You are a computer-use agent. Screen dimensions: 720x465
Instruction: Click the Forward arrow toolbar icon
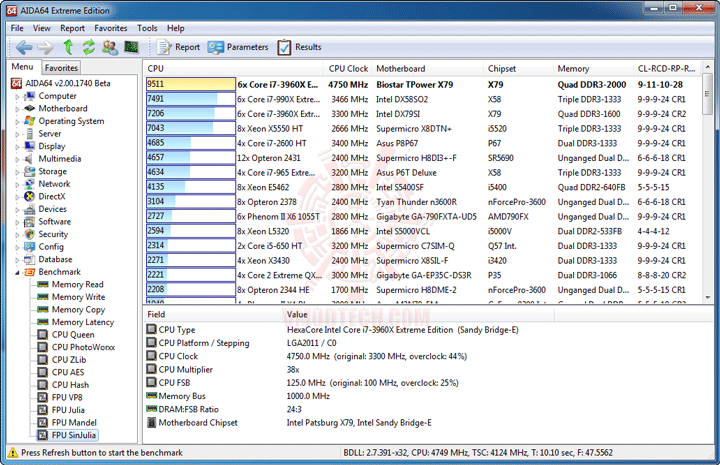[45, 47]
